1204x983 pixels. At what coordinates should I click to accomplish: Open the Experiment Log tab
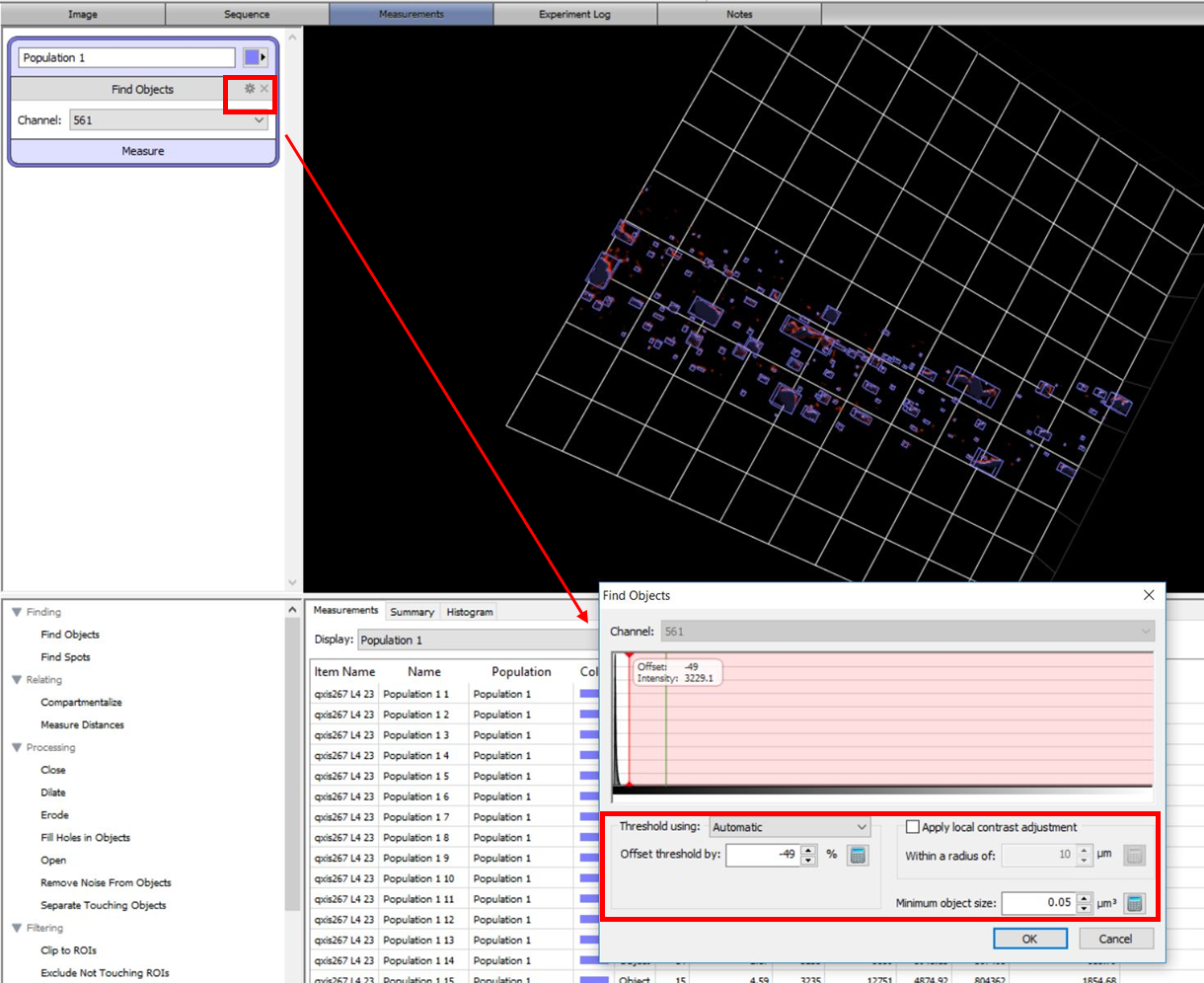(574, 14)
